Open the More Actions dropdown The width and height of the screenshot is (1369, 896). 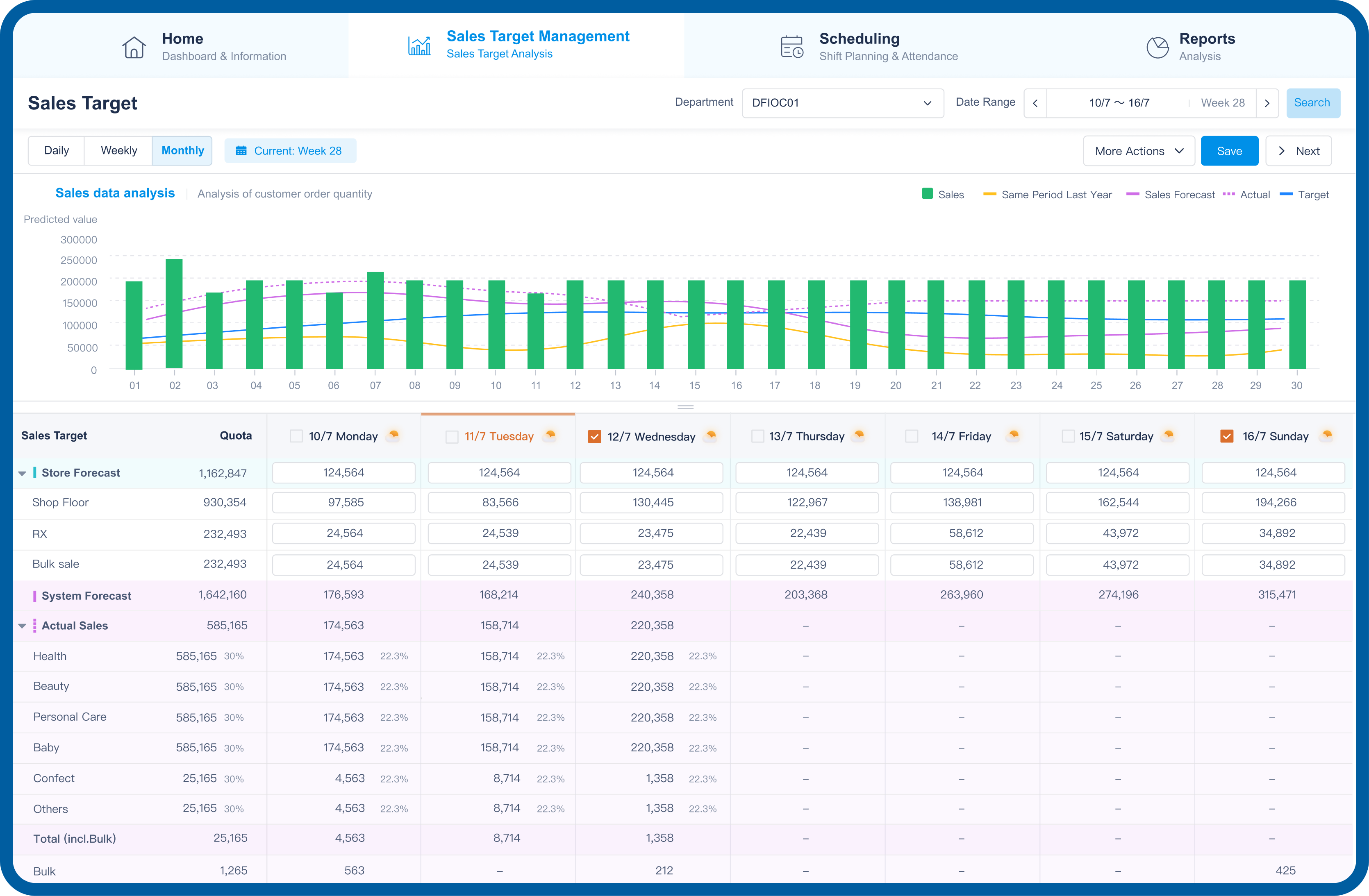click(1138, 151)
